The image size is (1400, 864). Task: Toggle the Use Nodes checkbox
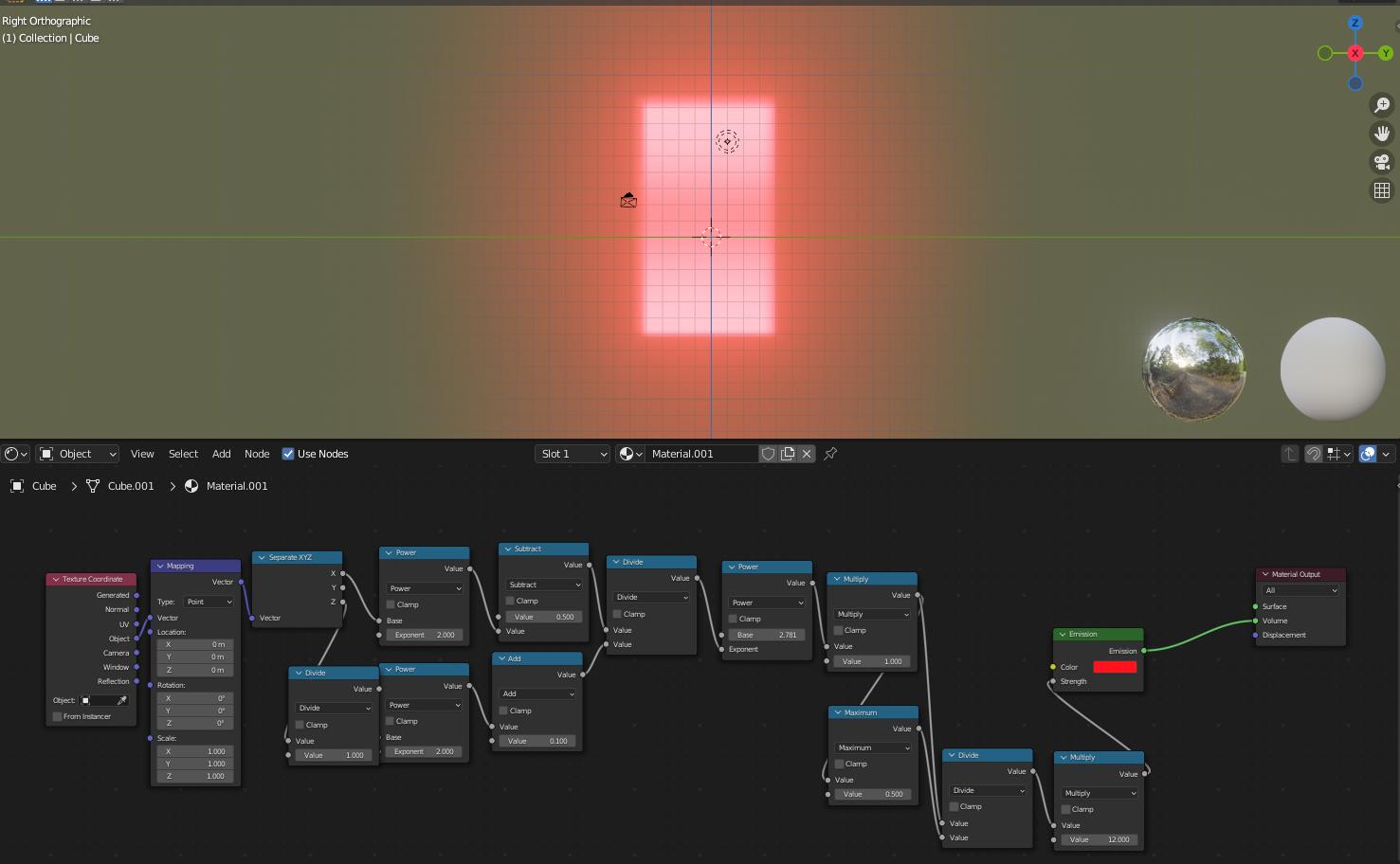pos(287,454)
